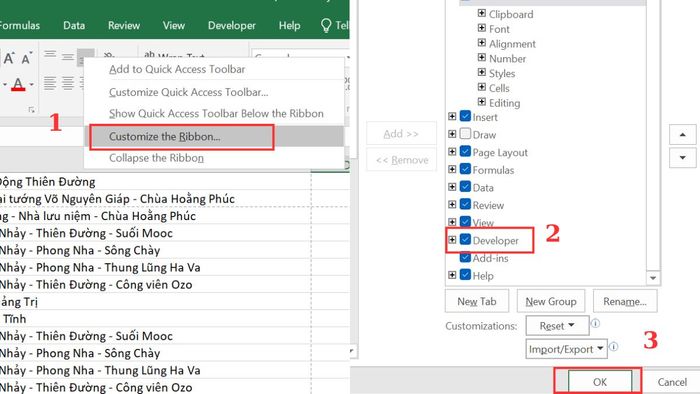Toggle the View checkbox in the dialog
The width and height of the screenshot is (700, 394).
point(465,222)
